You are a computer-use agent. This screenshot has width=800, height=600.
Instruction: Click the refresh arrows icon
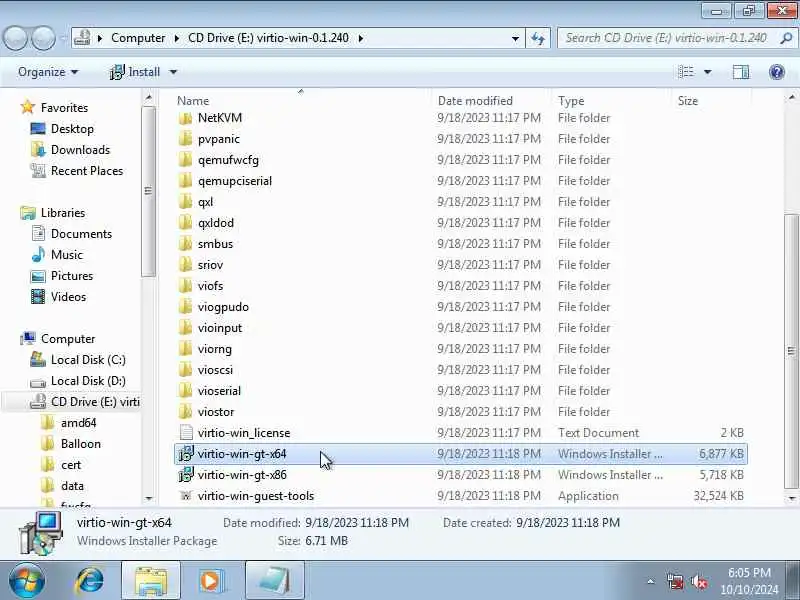[x=538, y=38]
